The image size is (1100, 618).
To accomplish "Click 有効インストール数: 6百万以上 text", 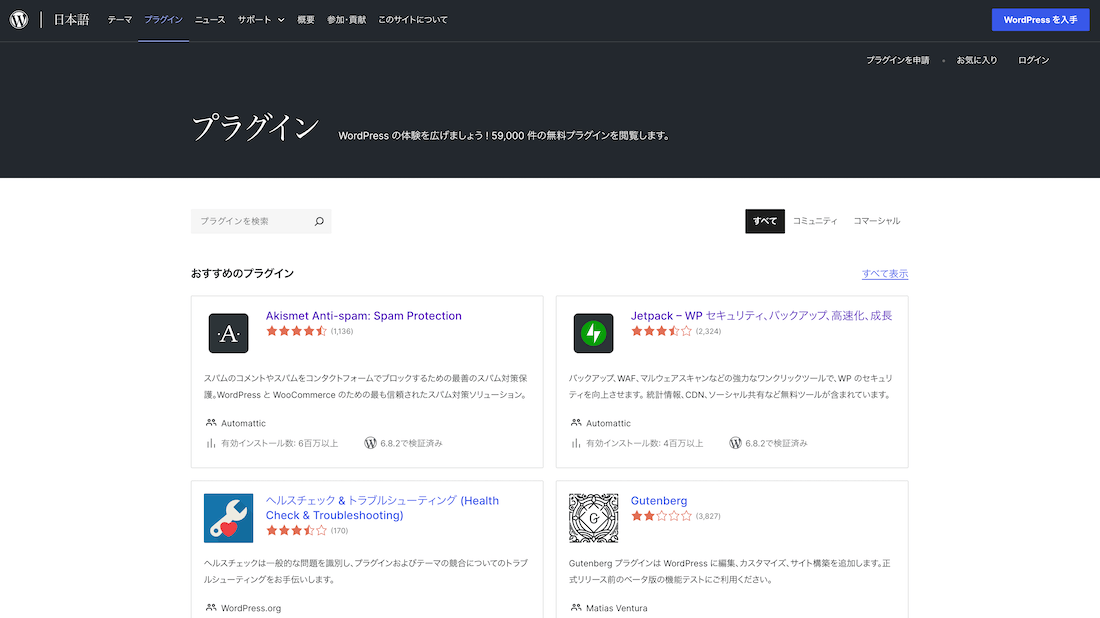I will coord(279,443).
